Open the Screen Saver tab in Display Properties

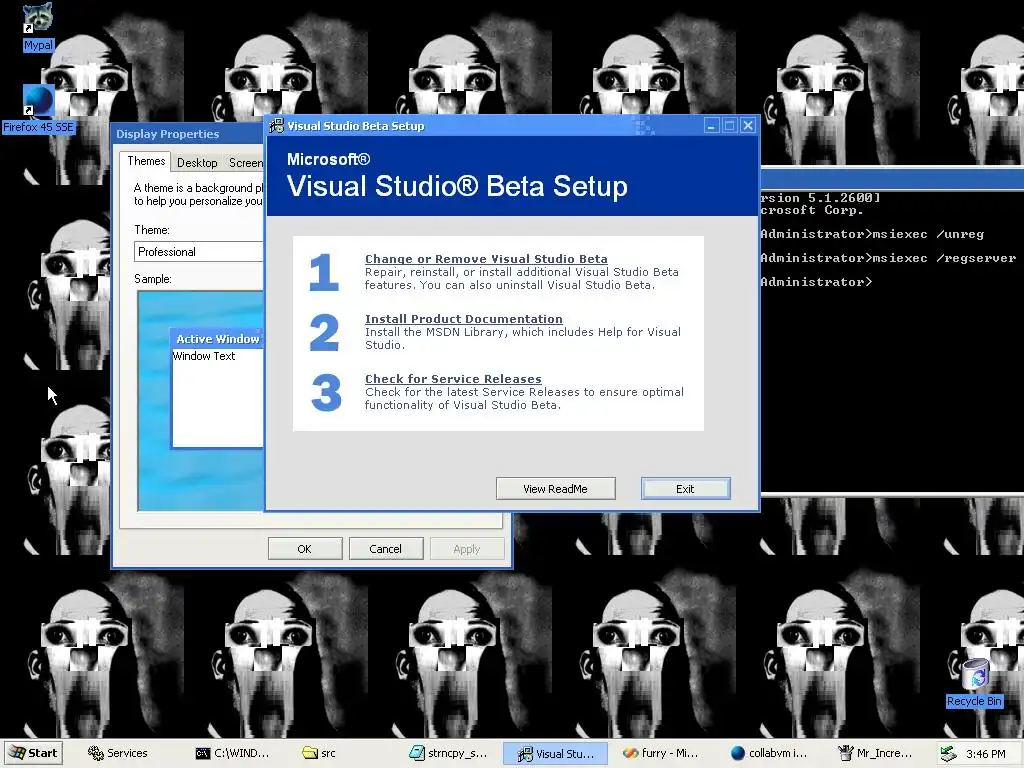245,163
